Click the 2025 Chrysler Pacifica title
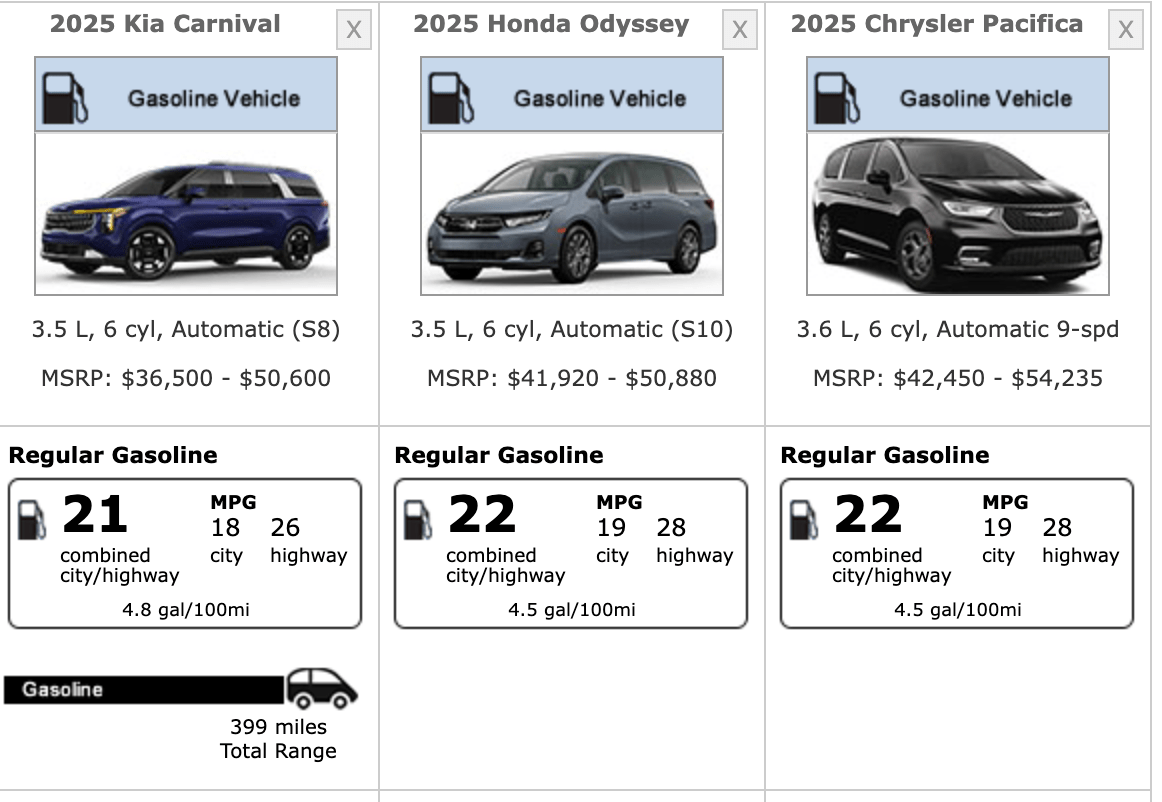 tap(937, 24)
